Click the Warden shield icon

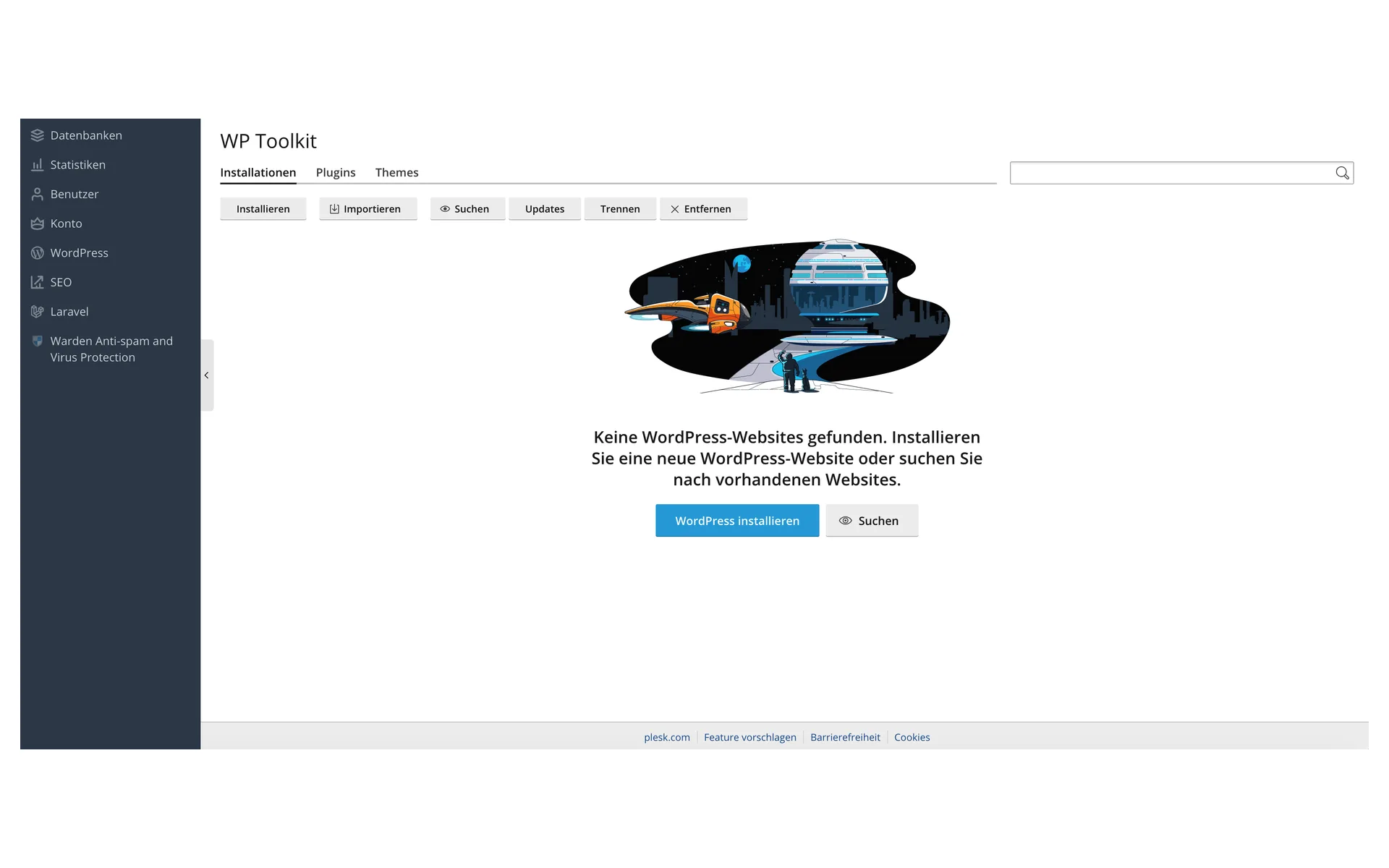[x=37, y=341]
